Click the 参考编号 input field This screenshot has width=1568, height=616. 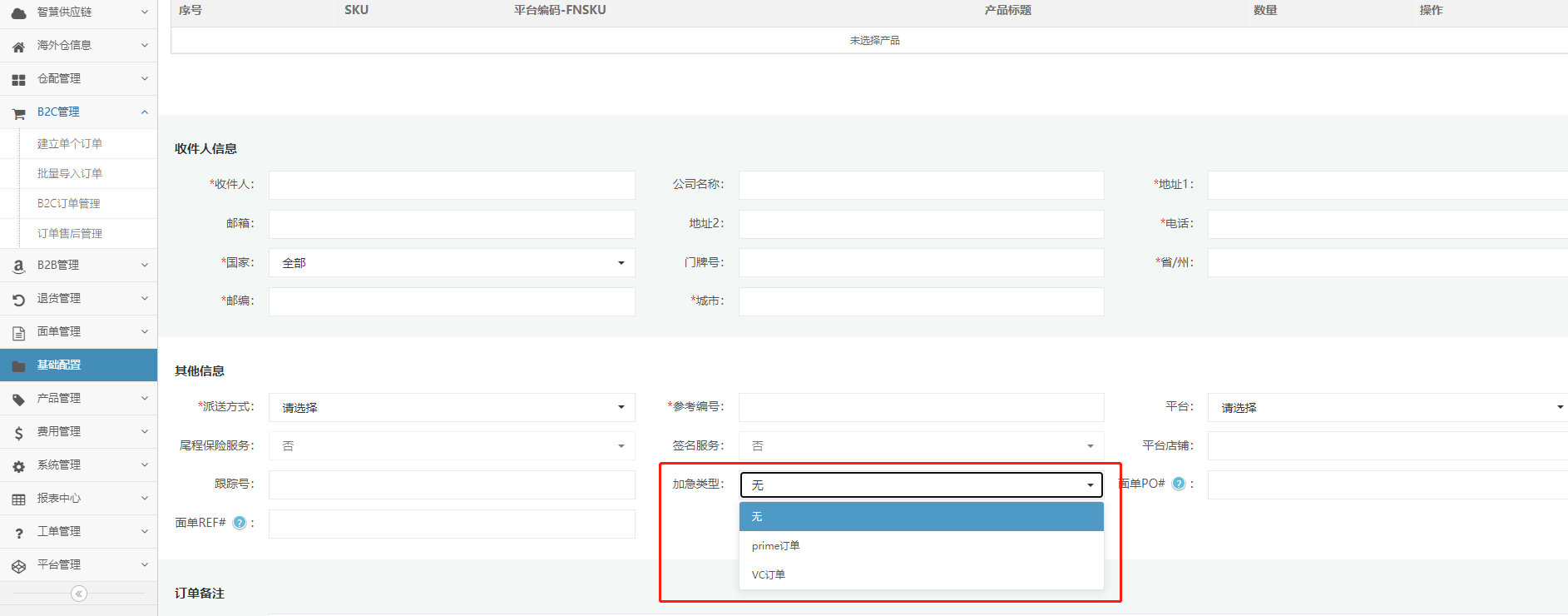coord(922,407)
